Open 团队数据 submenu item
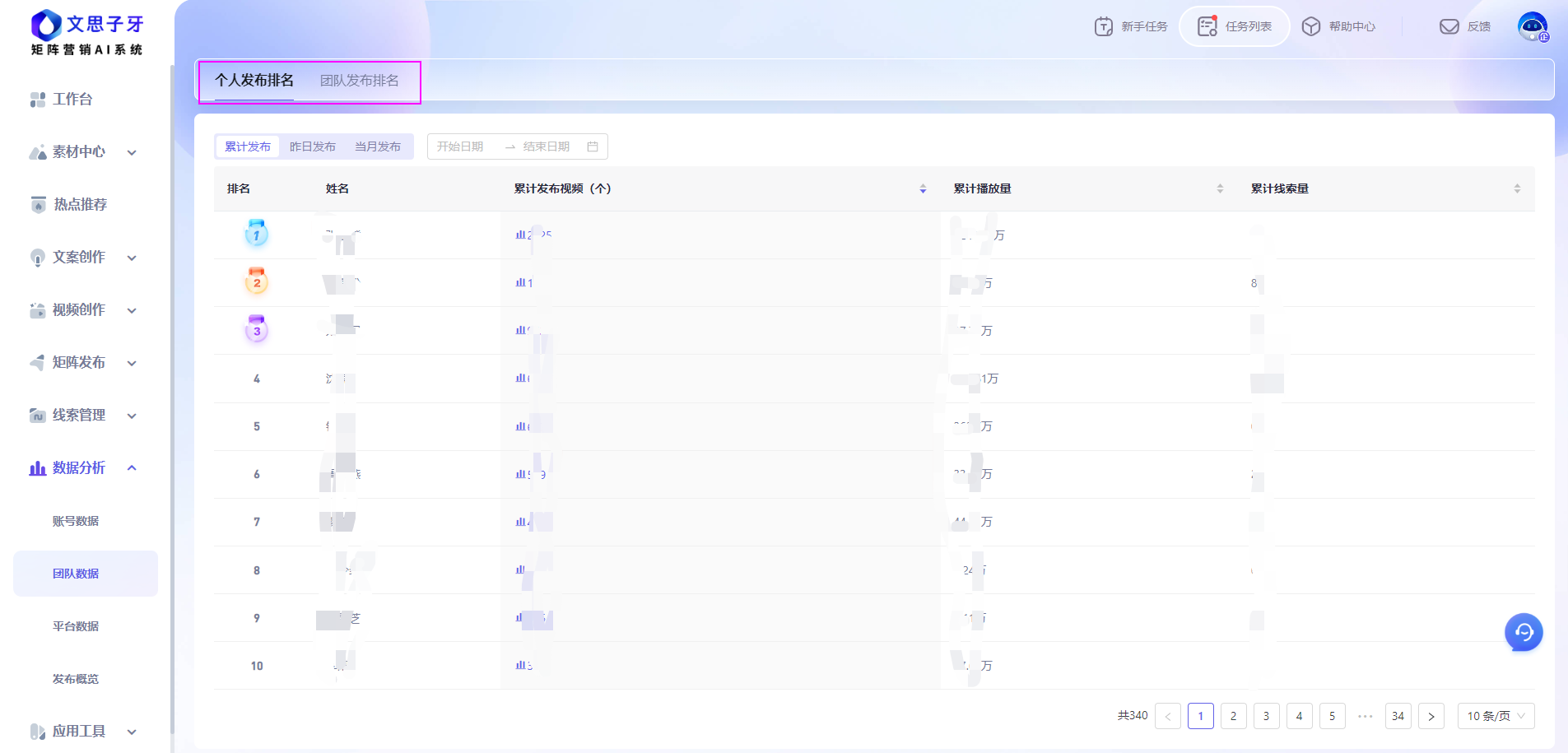Image resolution: width=1568 pixels, height=753 pixels. point(86,574)
